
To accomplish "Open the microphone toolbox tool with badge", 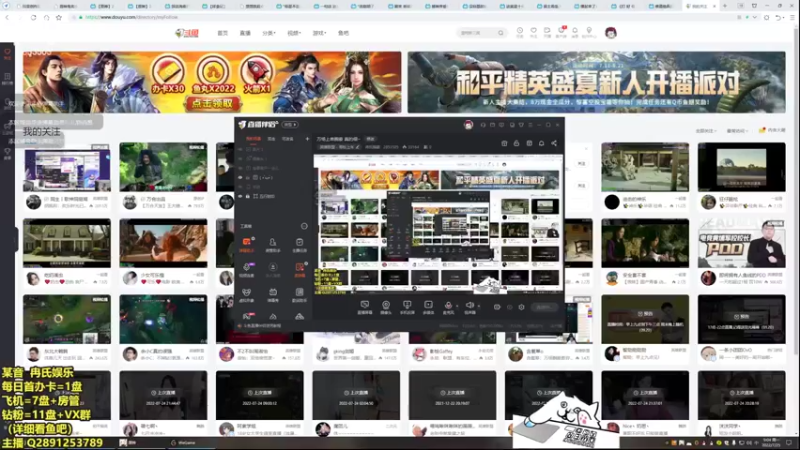I will [x=246, y=268].
